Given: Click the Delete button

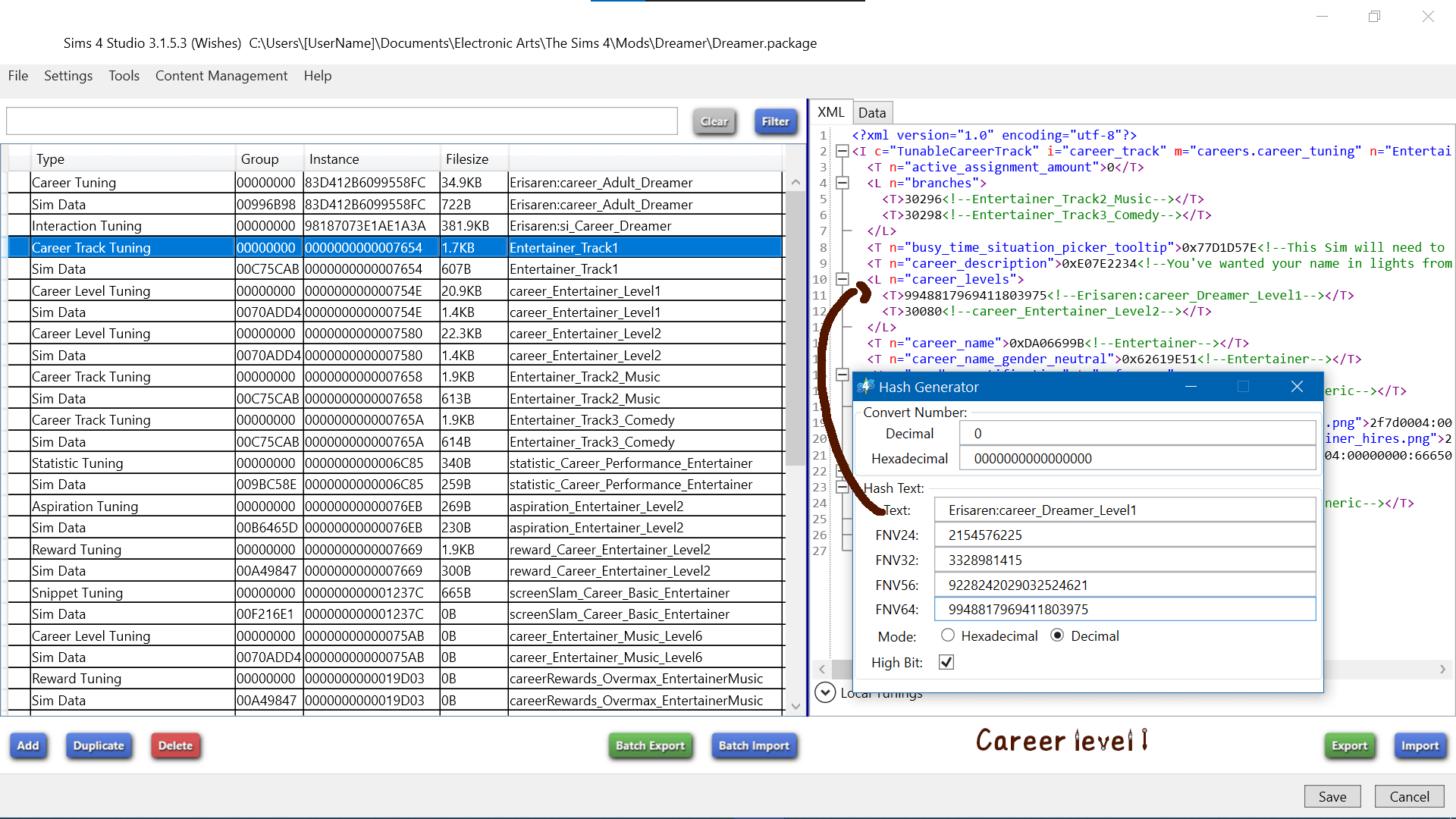Looking at the screenshot, I should (x=175, y=745).
